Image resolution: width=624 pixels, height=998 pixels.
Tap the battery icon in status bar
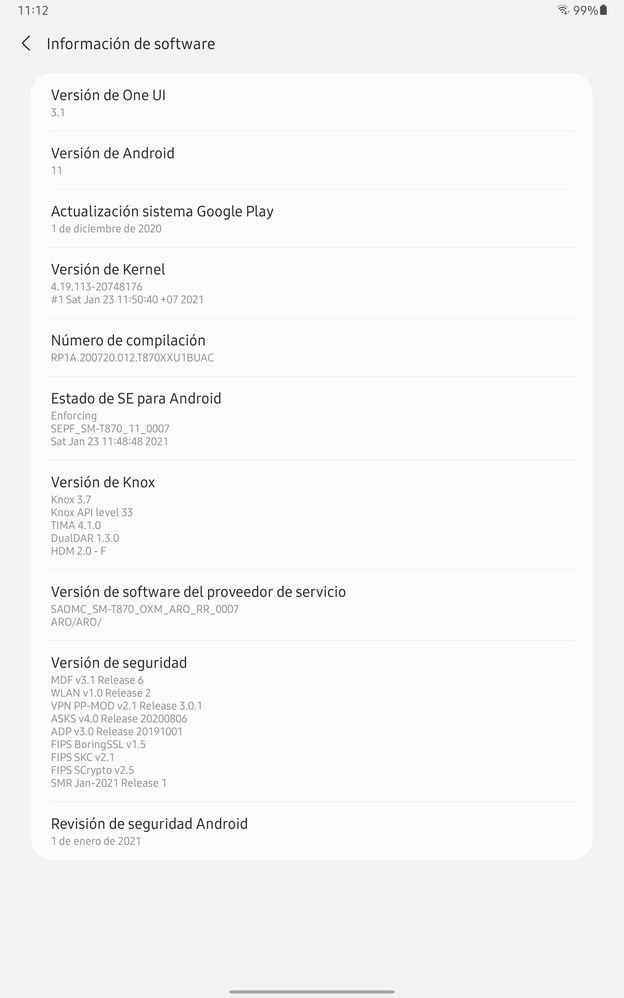(603, 10)
